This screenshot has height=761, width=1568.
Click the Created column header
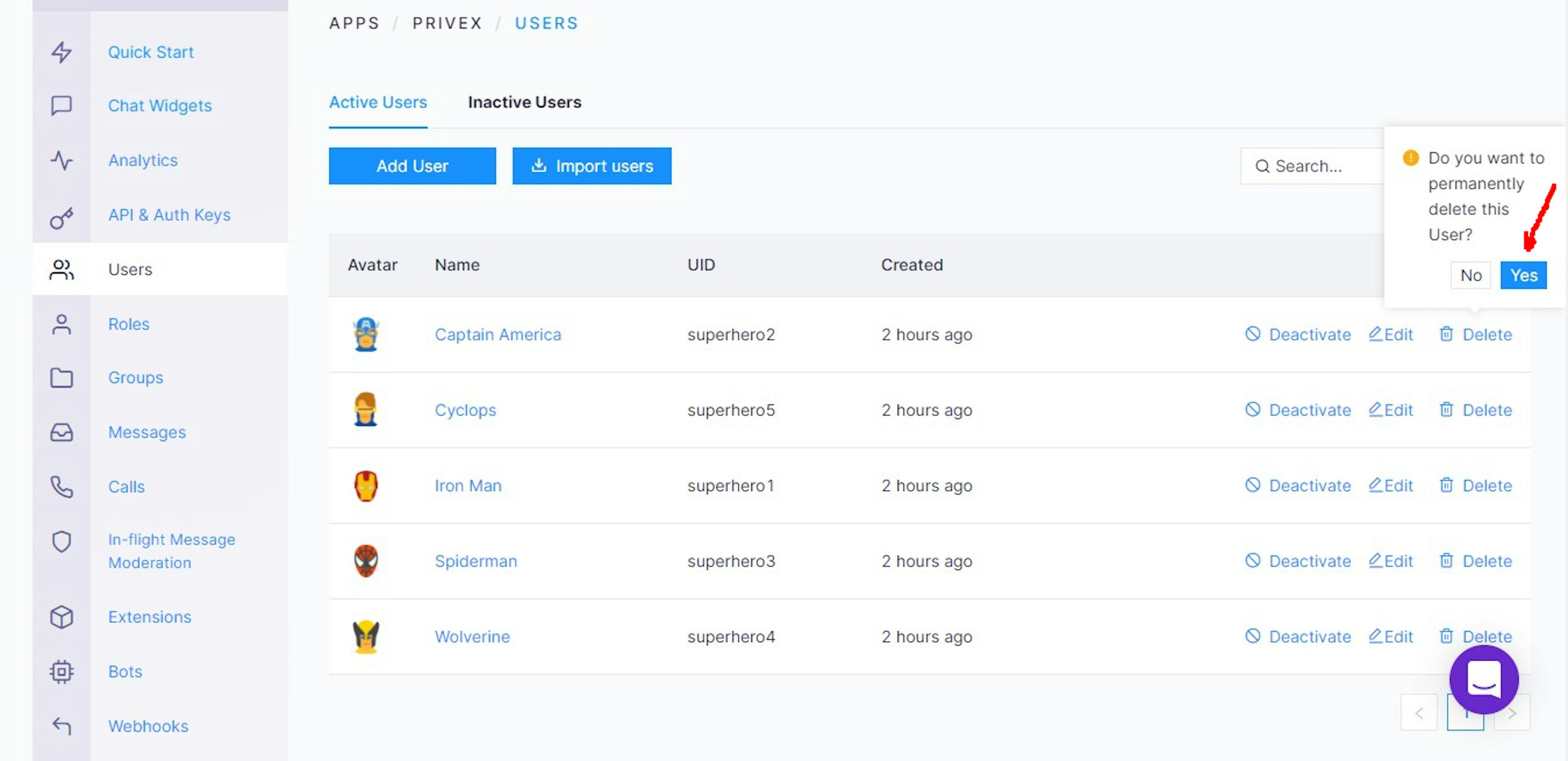pyautogui.click(x=912, y=265)
